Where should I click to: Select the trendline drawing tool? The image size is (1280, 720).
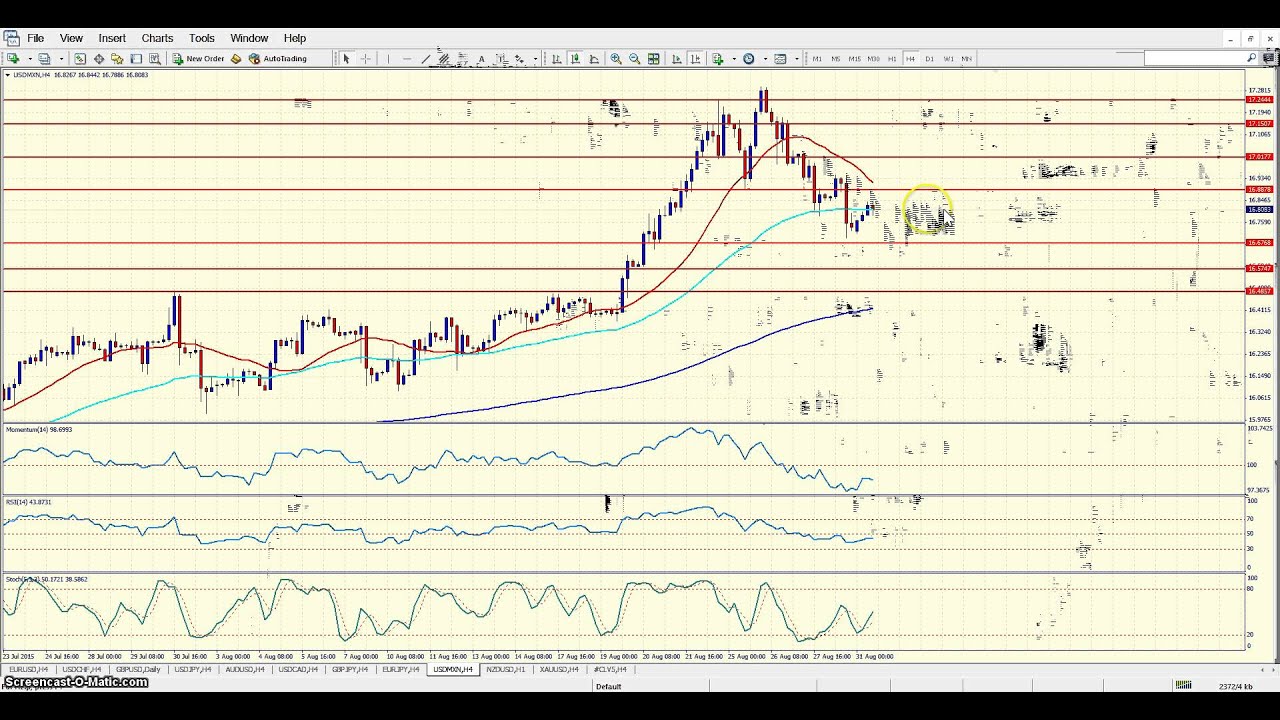[x=426, y=59]
